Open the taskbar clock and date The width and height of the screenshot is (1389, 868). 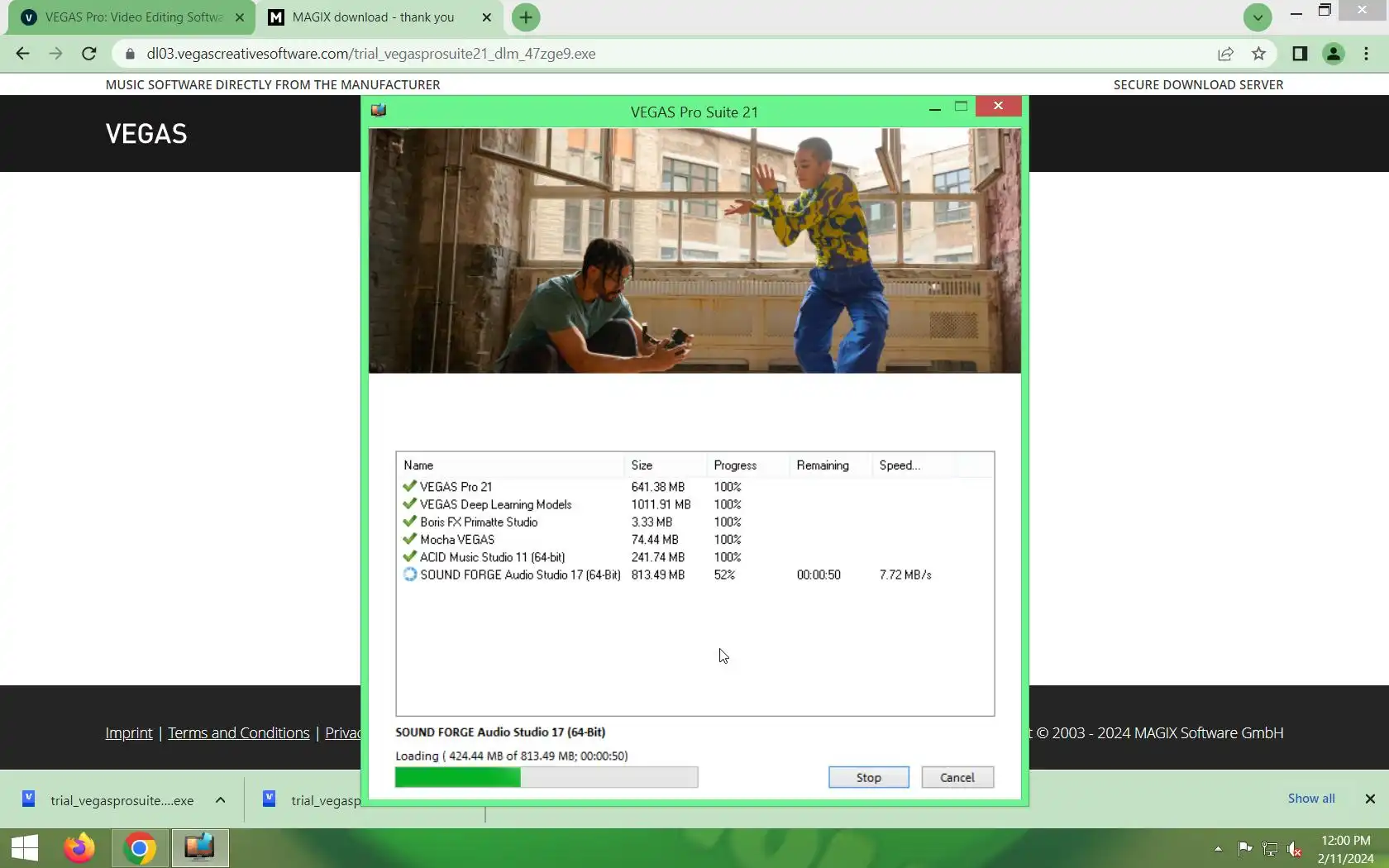[x=1345, y=849]
